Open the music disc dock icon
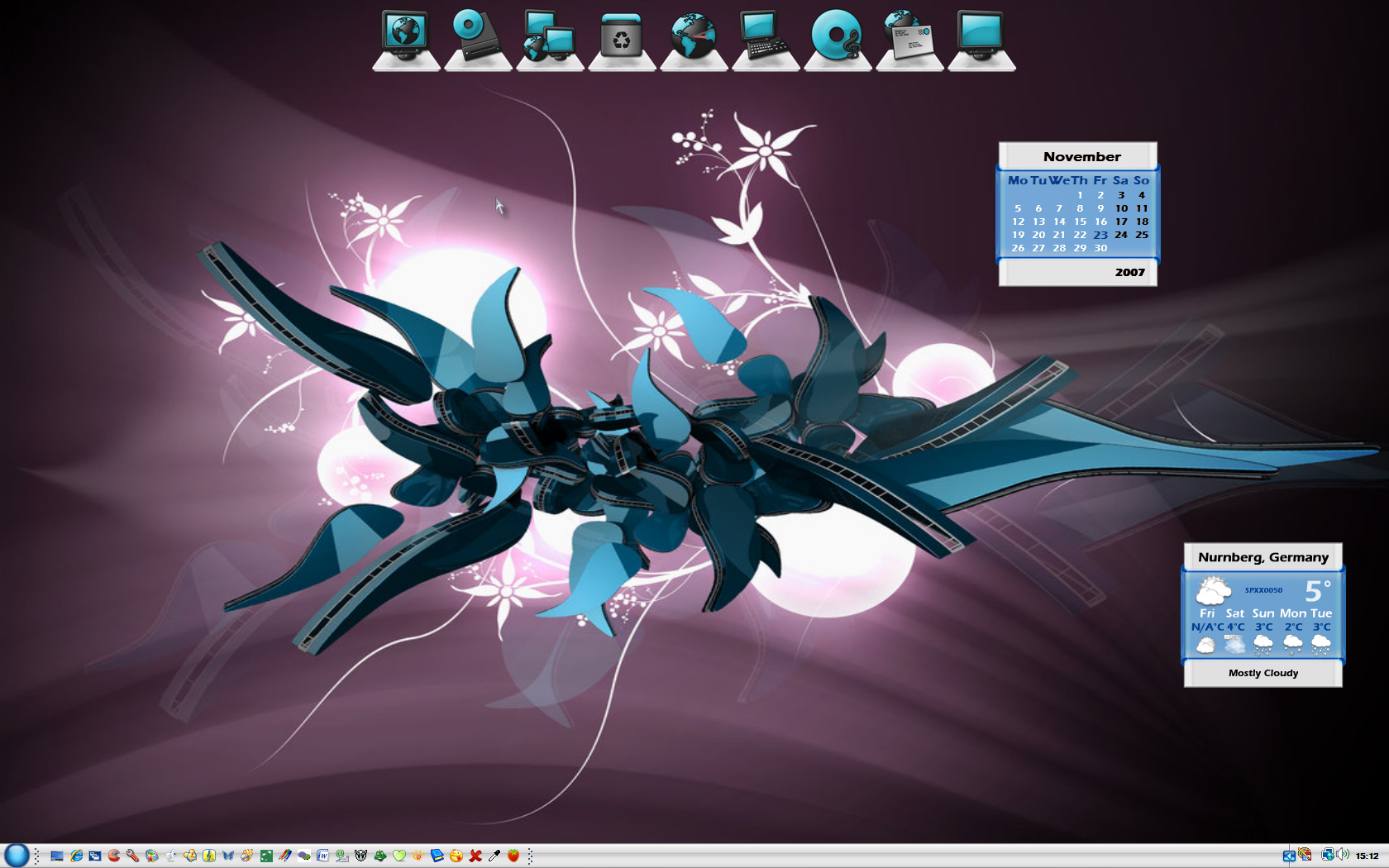 838,39
